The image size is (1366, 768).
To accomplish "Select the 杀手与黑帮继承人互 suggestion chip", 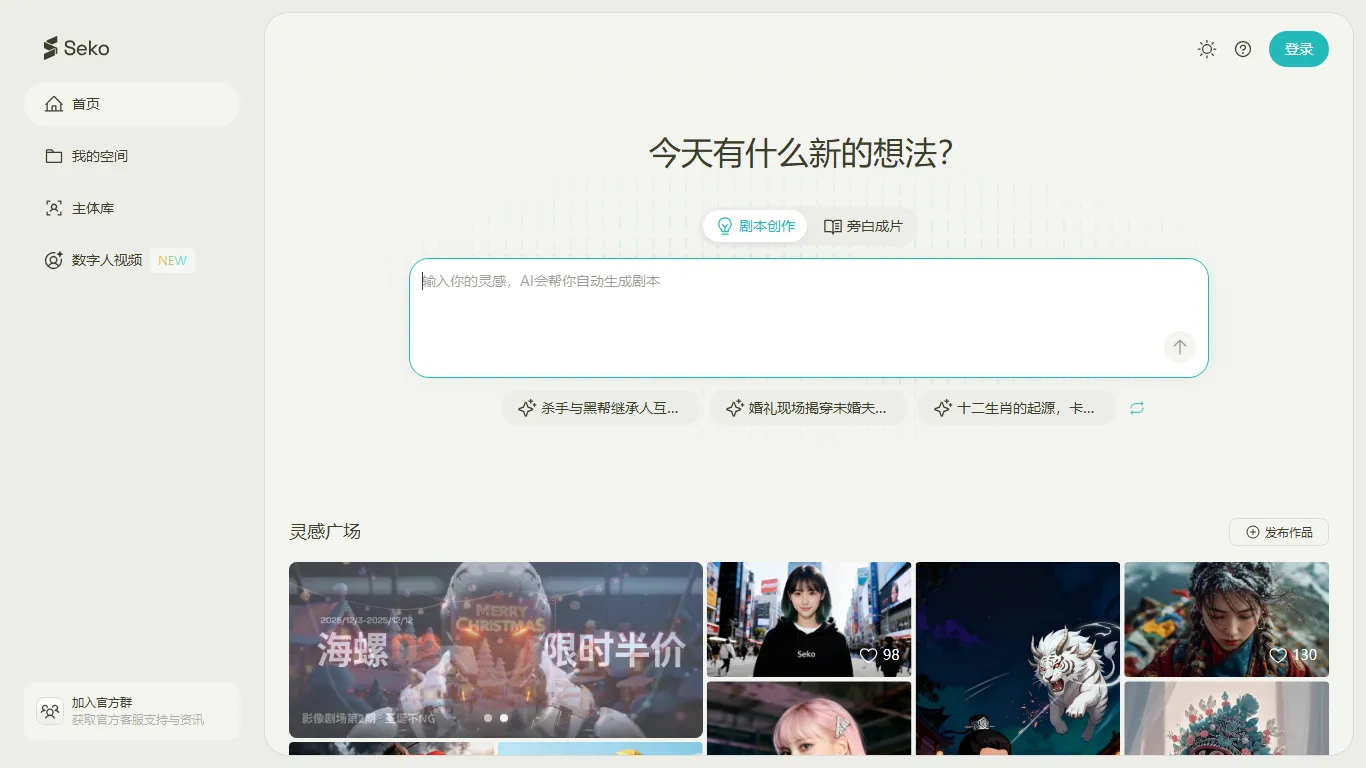I will (601, 408).
